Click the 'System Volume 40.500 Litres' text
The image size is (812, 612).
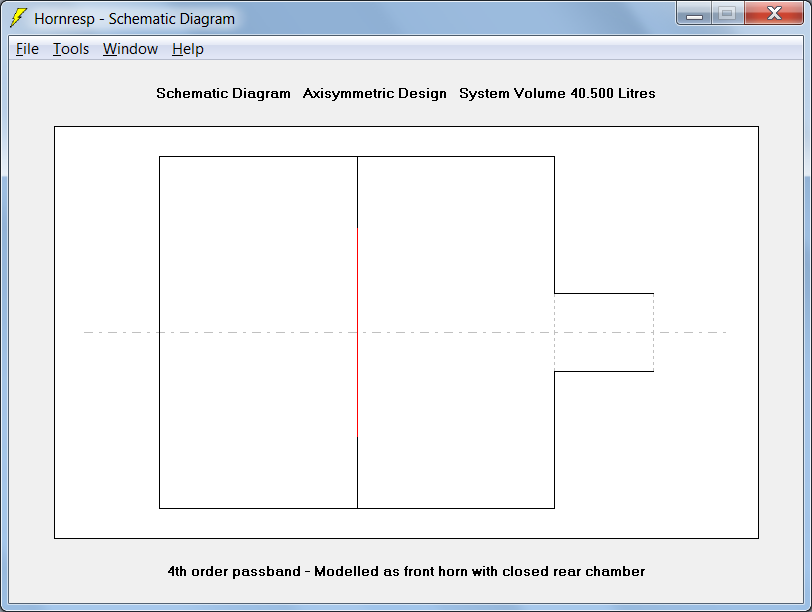point(557,93)
